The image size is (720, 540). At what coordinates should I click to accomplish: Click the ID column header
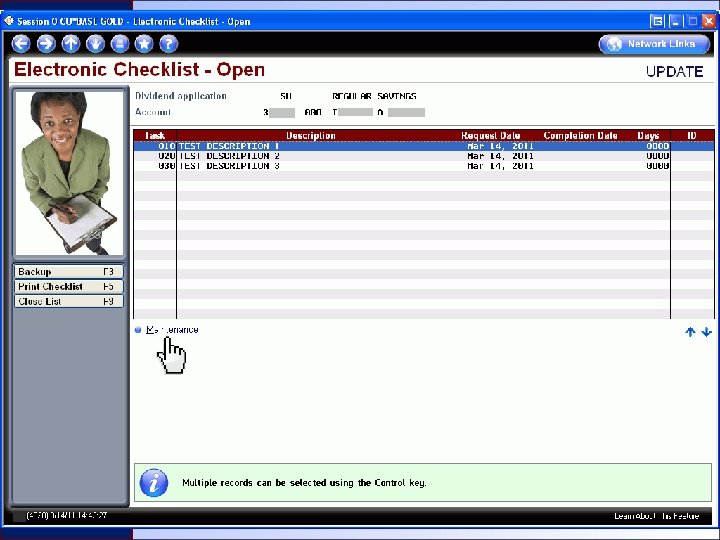point(692,135)
